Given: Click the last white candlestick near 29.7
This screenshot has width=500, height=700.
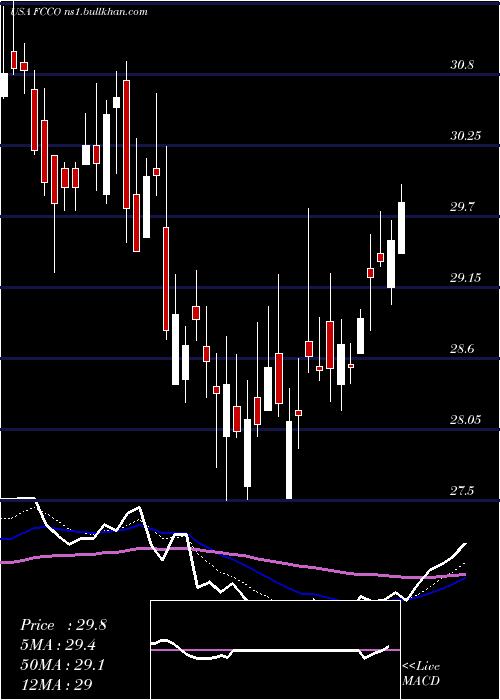Looking at the screenshot, I should coord(401,228).
